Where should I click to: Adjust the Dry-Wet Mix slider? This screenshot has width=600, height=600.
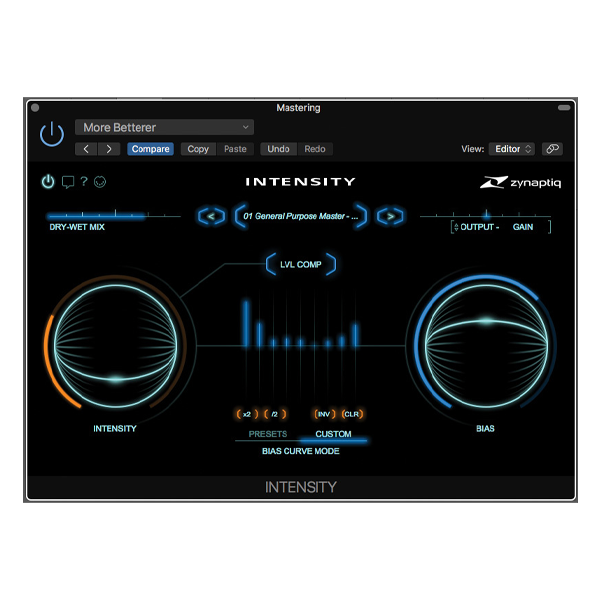coord(114,216)
